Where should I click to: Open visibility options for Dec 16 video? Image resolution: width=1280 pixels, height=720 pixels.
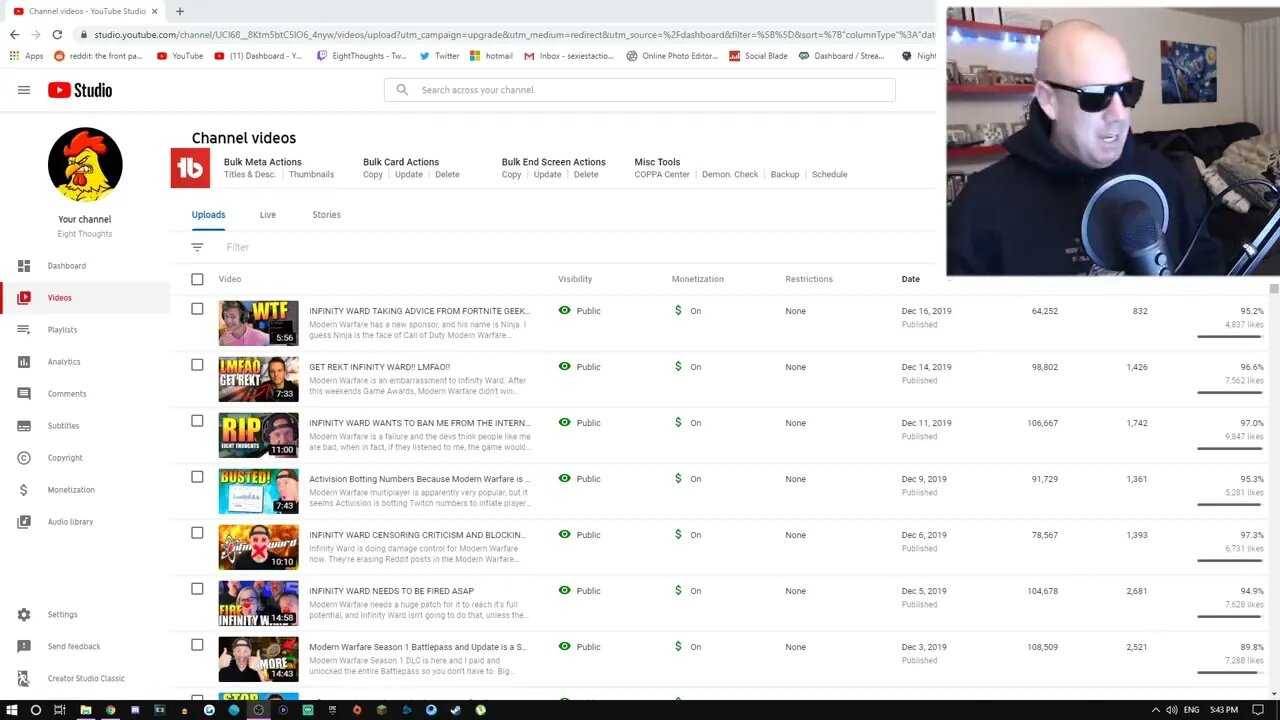pyautogui.click(x=580, y=311)
